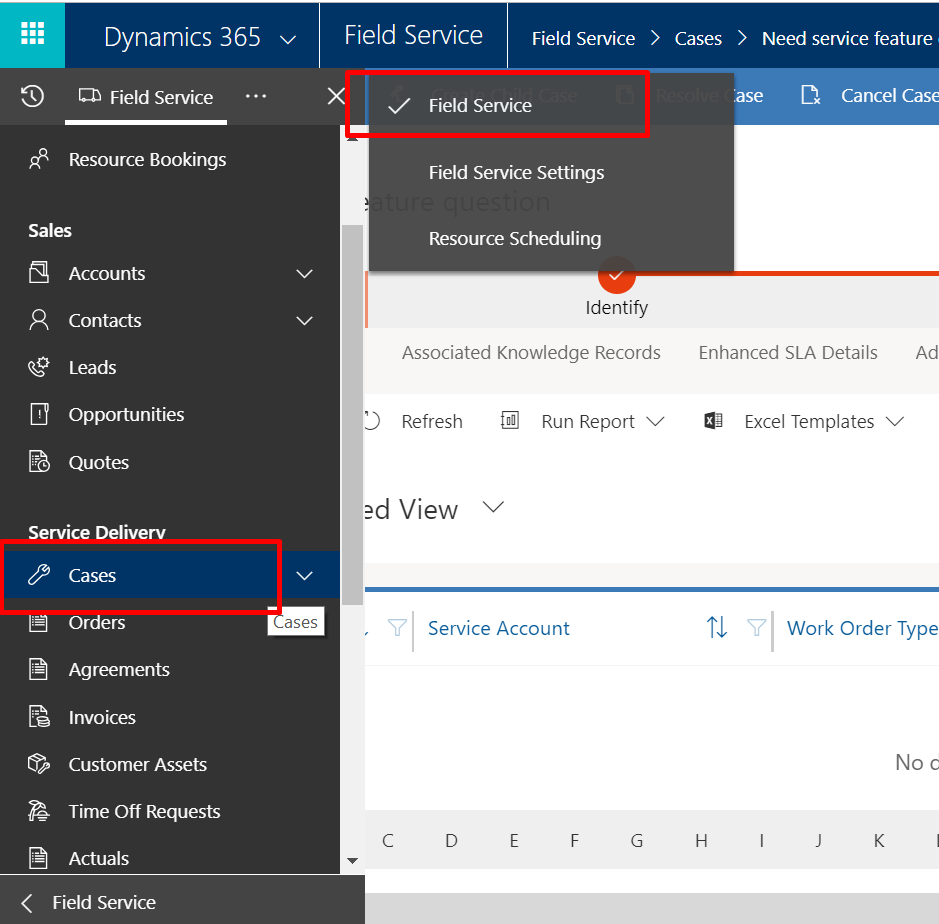Image resolution: width=939 pixels, height=924 pixels.
Task: Open the Run Report dropdown
Action: coord(655,421)
